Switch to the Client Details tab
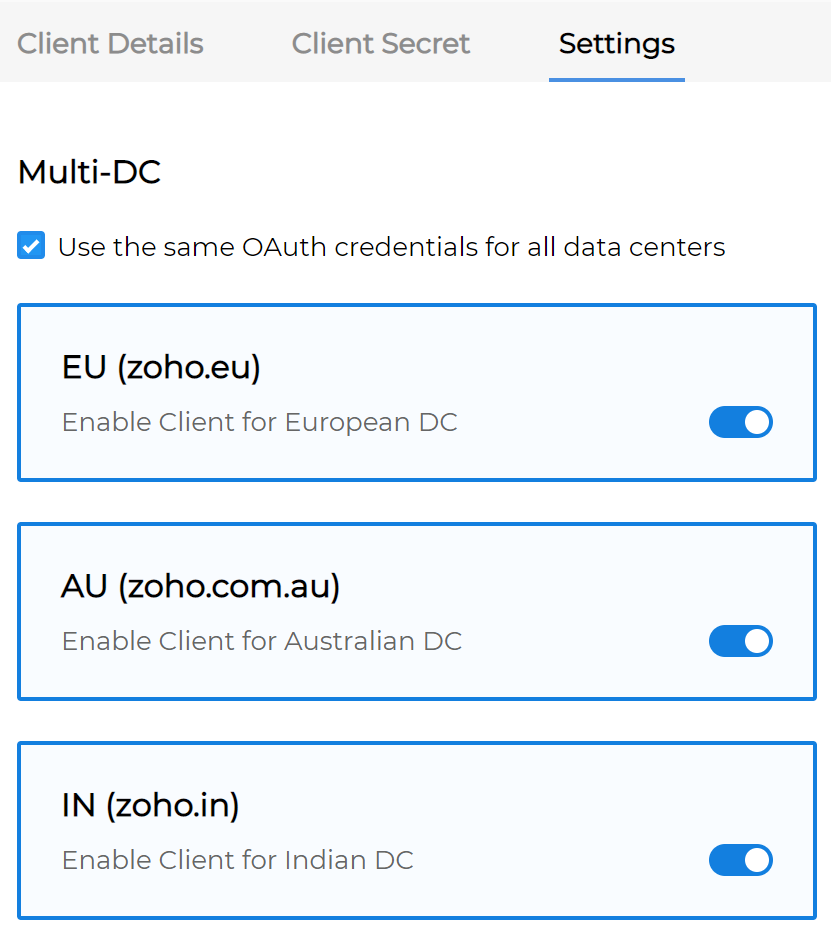 point(110,44)
